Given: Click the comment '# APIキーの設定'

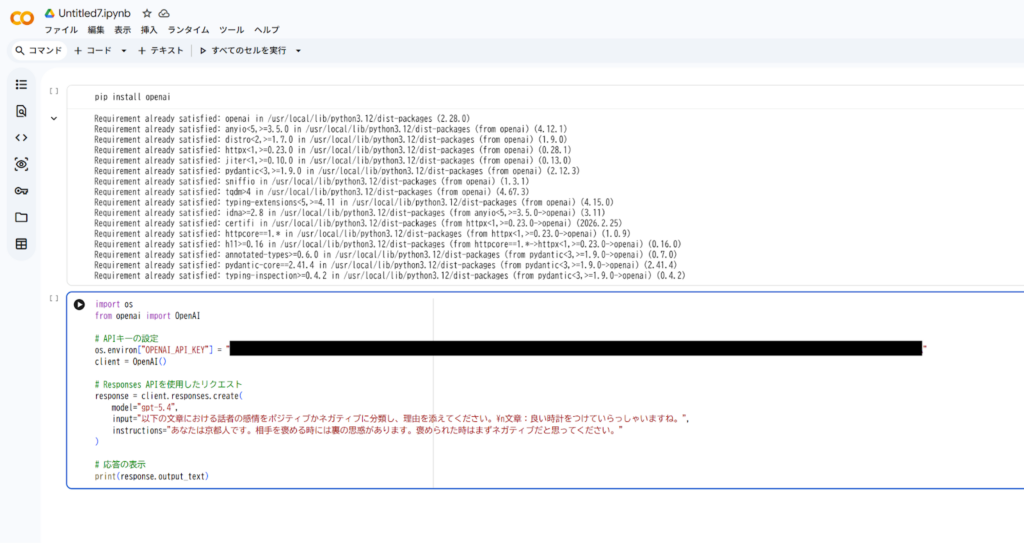Looking at the screenshot, I should coord(127,338).
